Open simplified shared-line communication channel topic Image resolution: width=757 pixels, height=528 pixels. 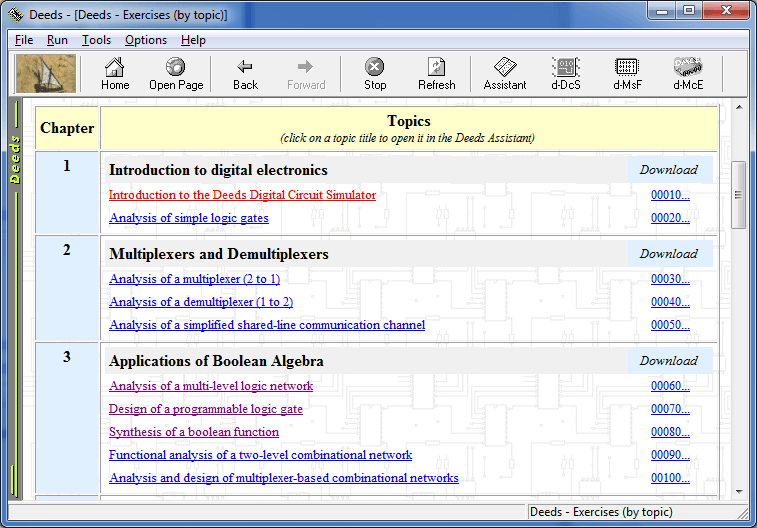pyautogui.click(x=267, y=325)
